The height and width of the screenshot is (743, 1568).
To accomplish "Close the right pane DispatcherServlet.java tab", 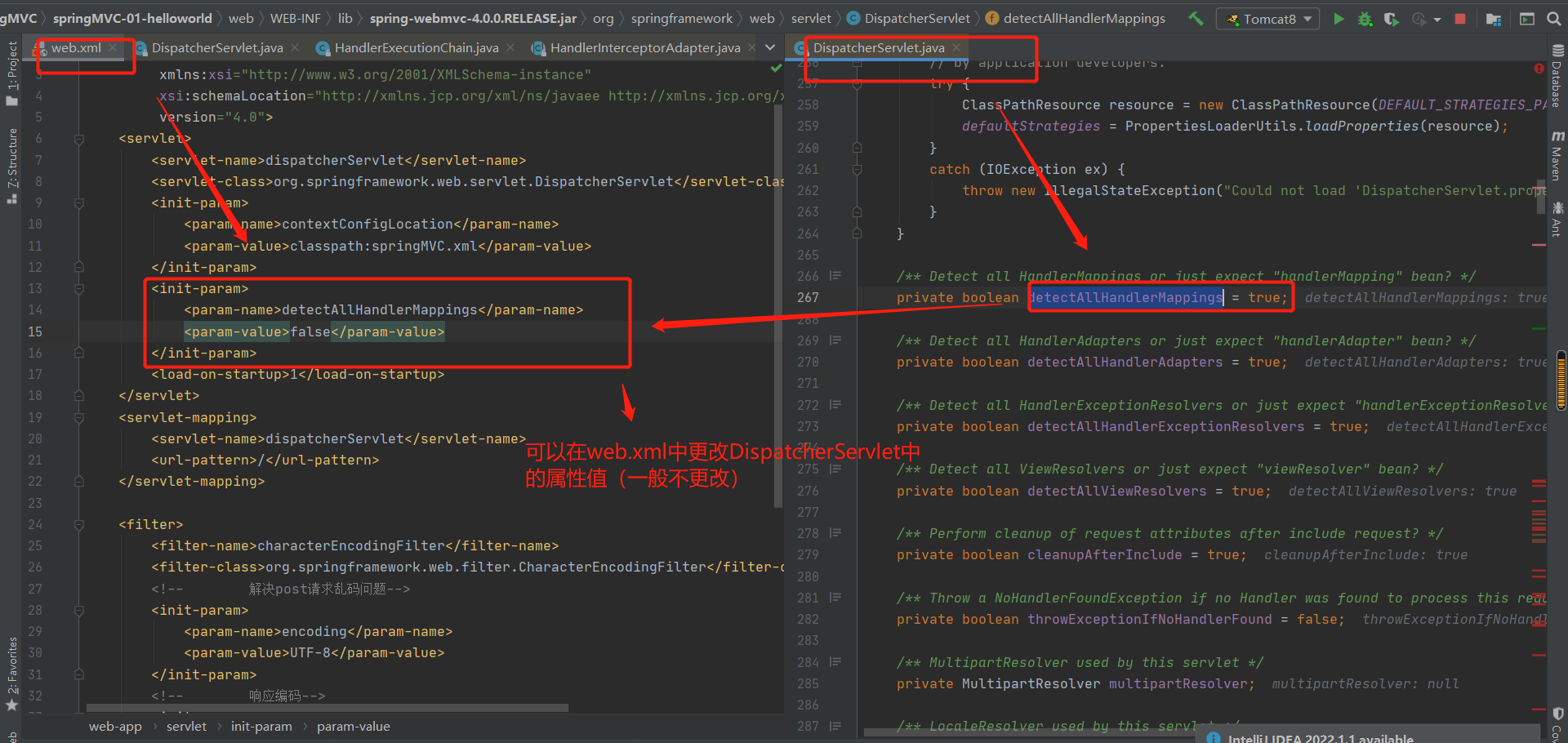I will coord(956,48).
